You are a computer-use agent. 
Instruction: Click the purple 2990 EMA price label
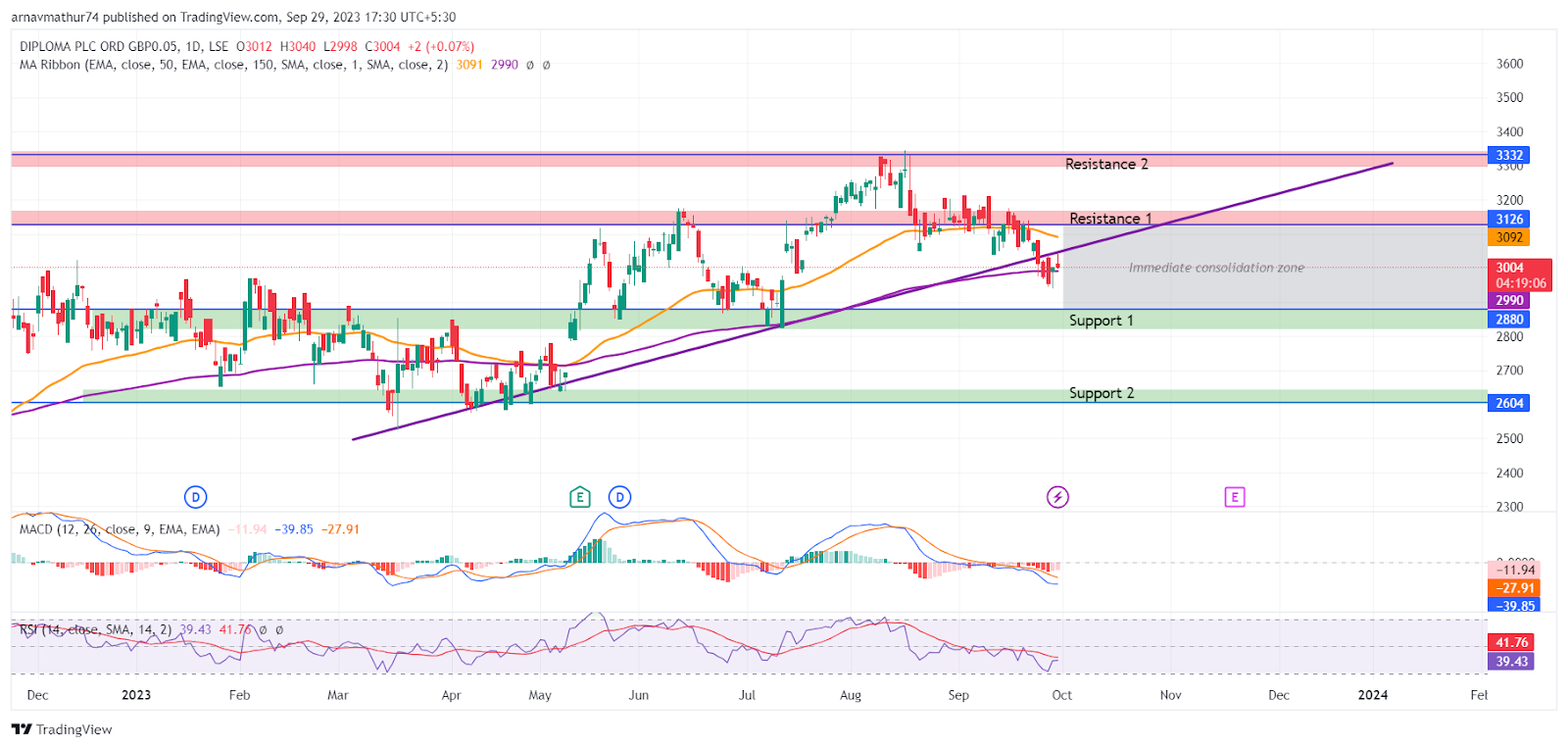[1509, 300]
